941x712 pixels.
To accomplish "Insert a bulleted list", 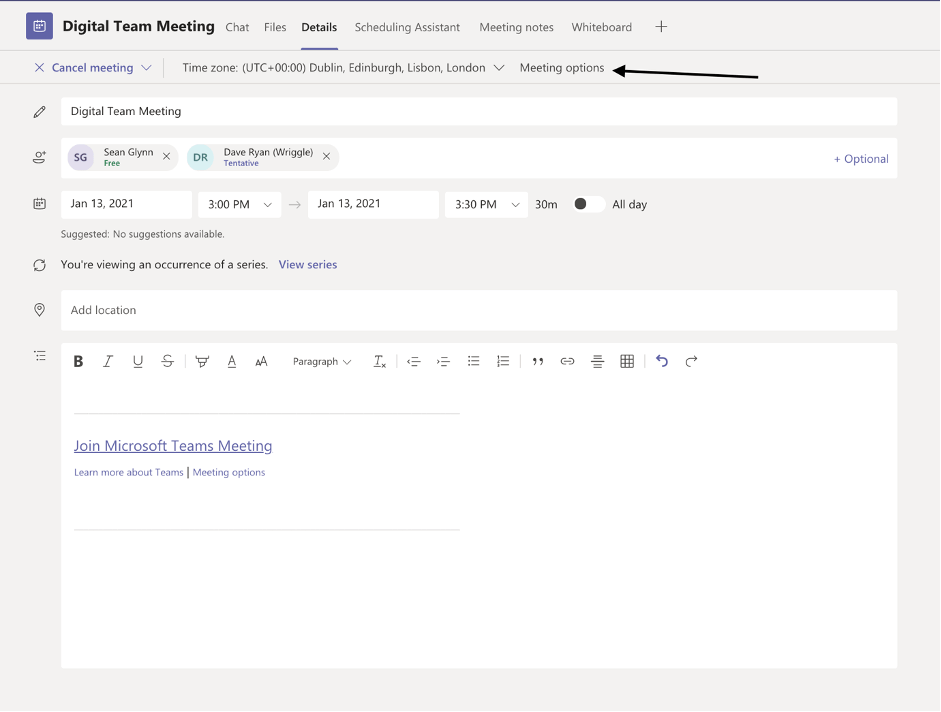I will point(474,361).
